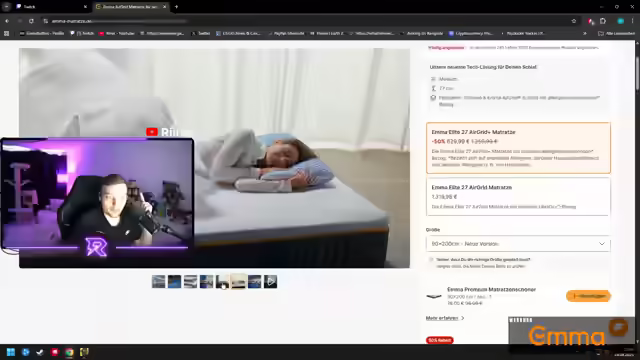Open Steam from the taskbar
Image resolution: width=640 pixels, height=360 pixels.
(40, 352)
